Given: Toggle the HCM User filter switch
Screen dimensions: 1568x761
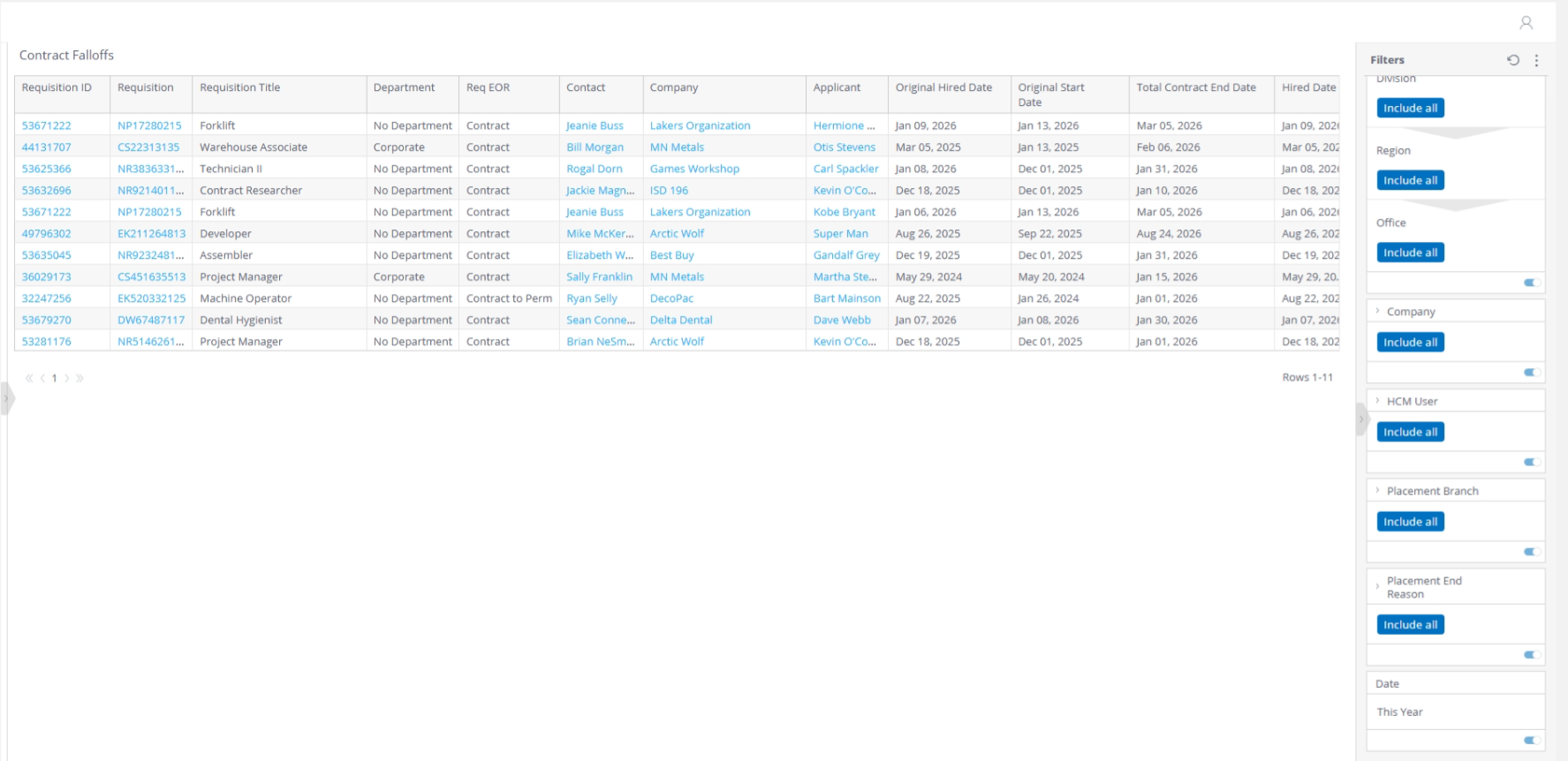Looking at the screenshot, I should click(1533, 462).
